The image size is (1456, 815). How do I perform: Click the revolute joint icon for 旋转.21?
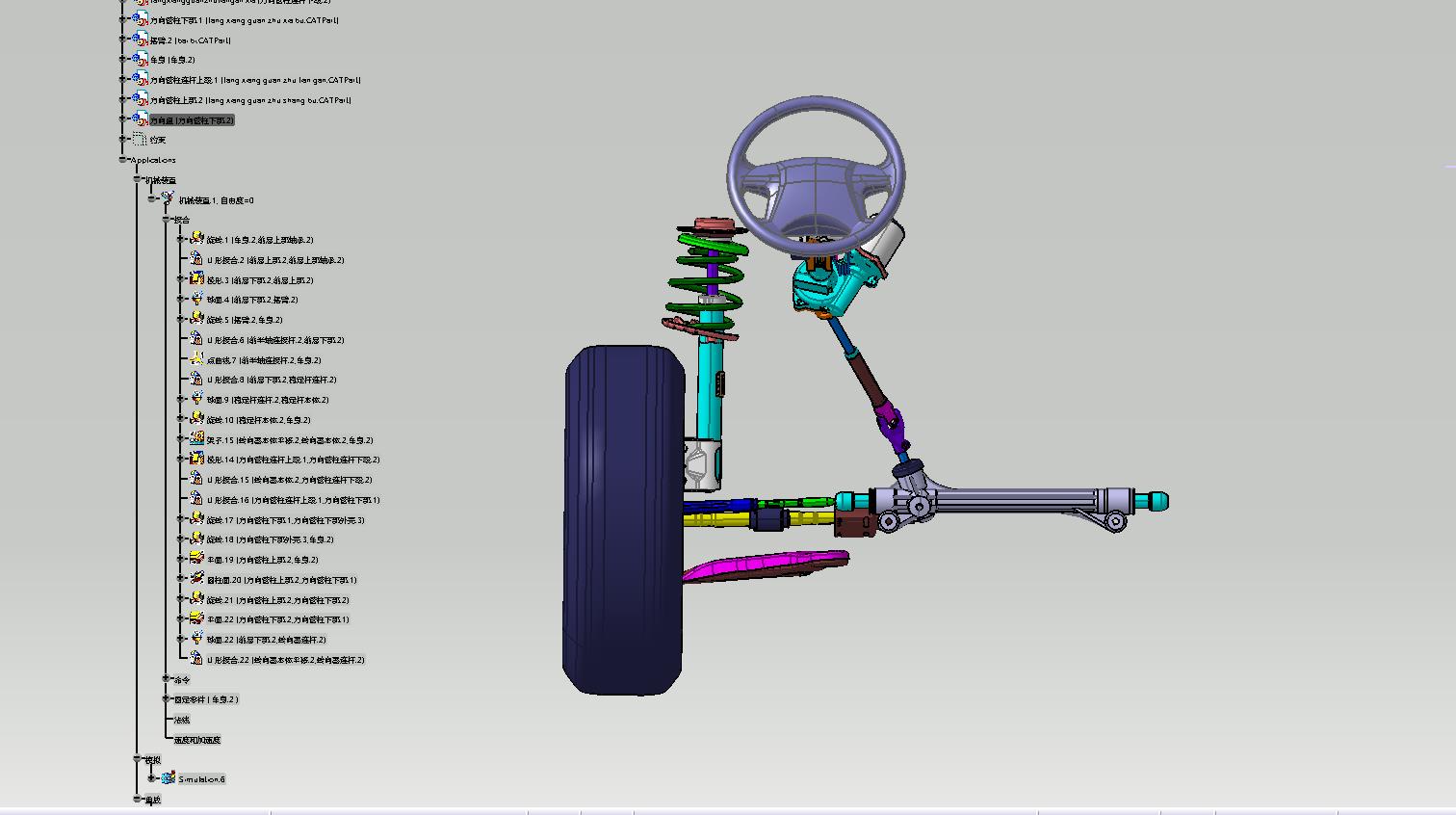196,599
